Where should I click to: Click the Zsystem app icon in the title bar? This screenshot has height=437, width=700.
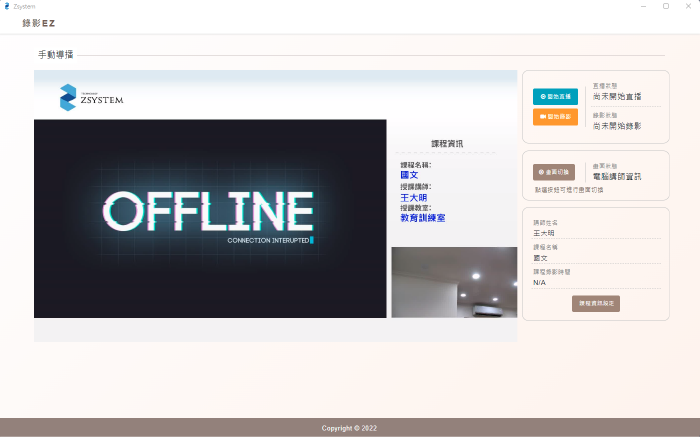7,6
